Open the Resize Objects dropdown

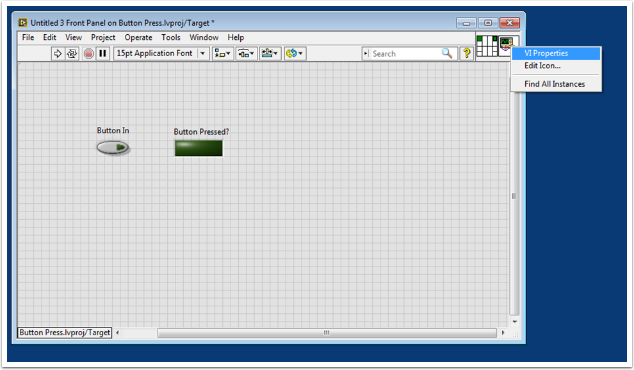pyautogui.click(x=270, y=53)
